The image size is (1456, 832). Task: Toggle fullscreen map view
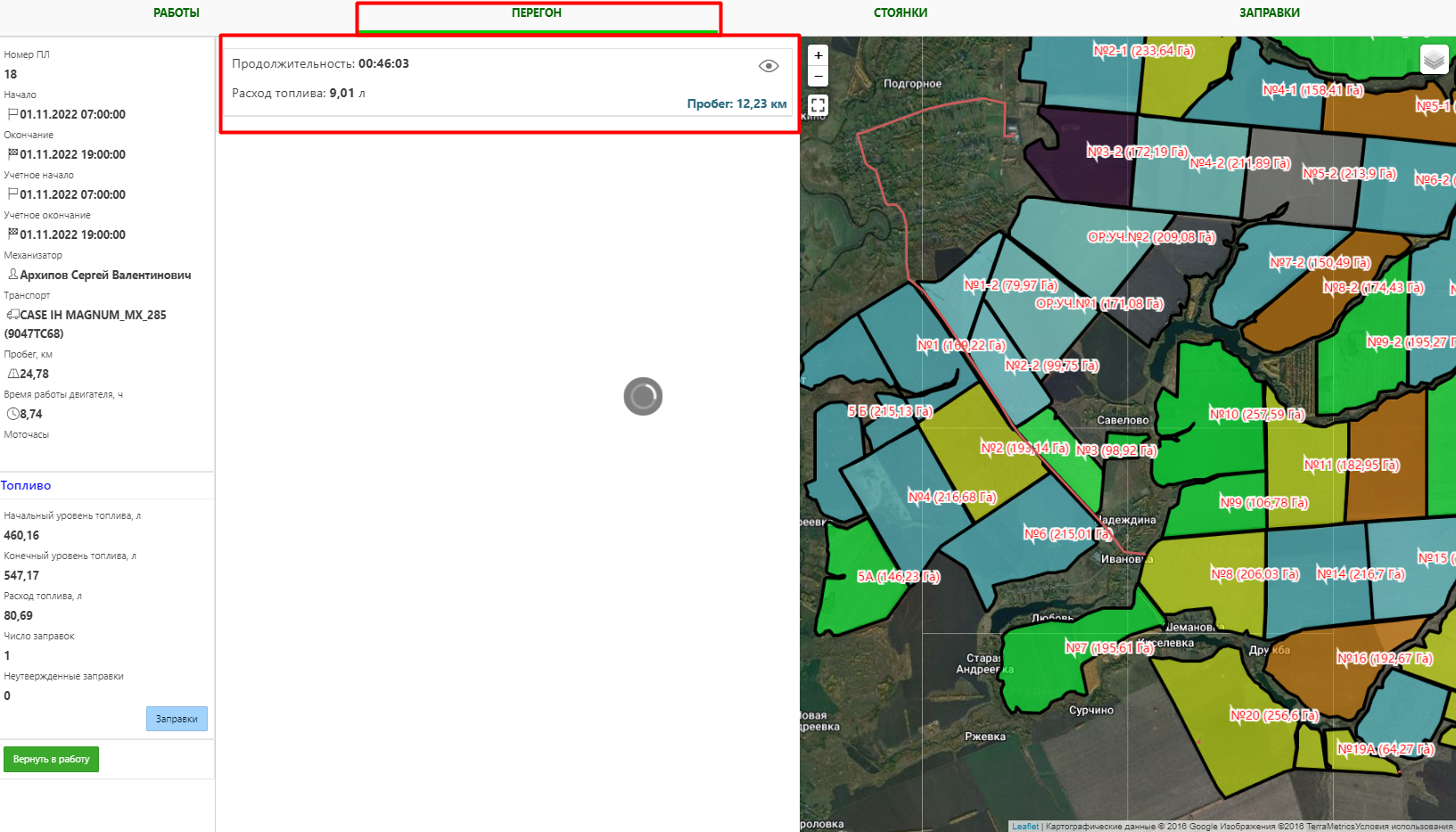point(818,105)
